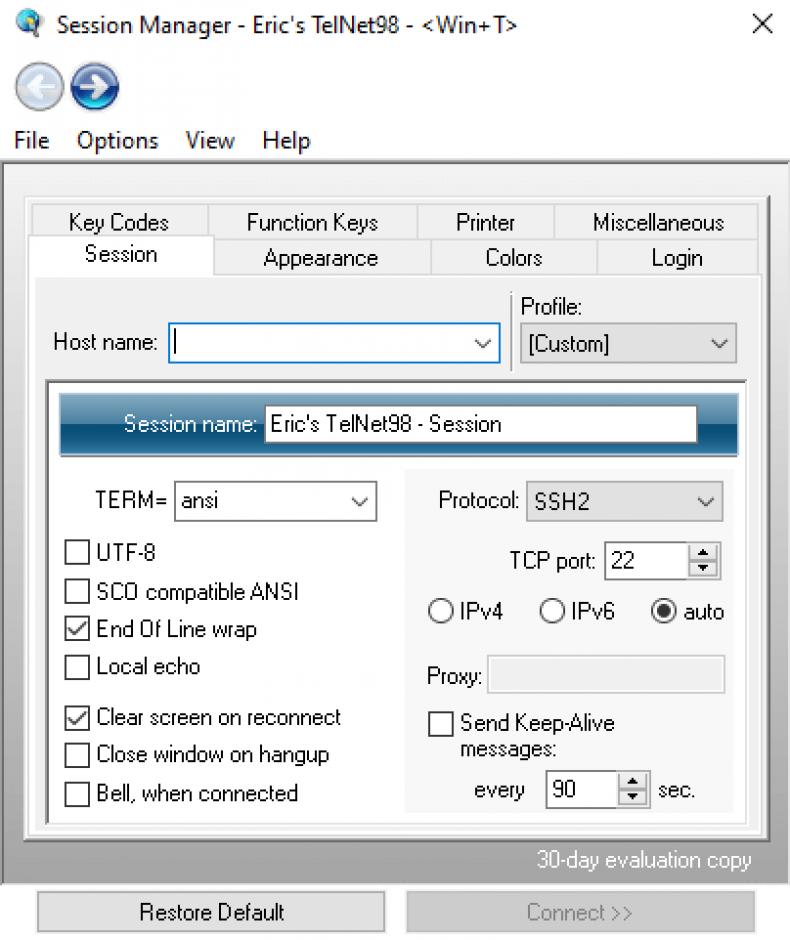Open the TERM= dropdown set to ansi
The width and height of the screenshot is (790, 940).
coord(275,501)
